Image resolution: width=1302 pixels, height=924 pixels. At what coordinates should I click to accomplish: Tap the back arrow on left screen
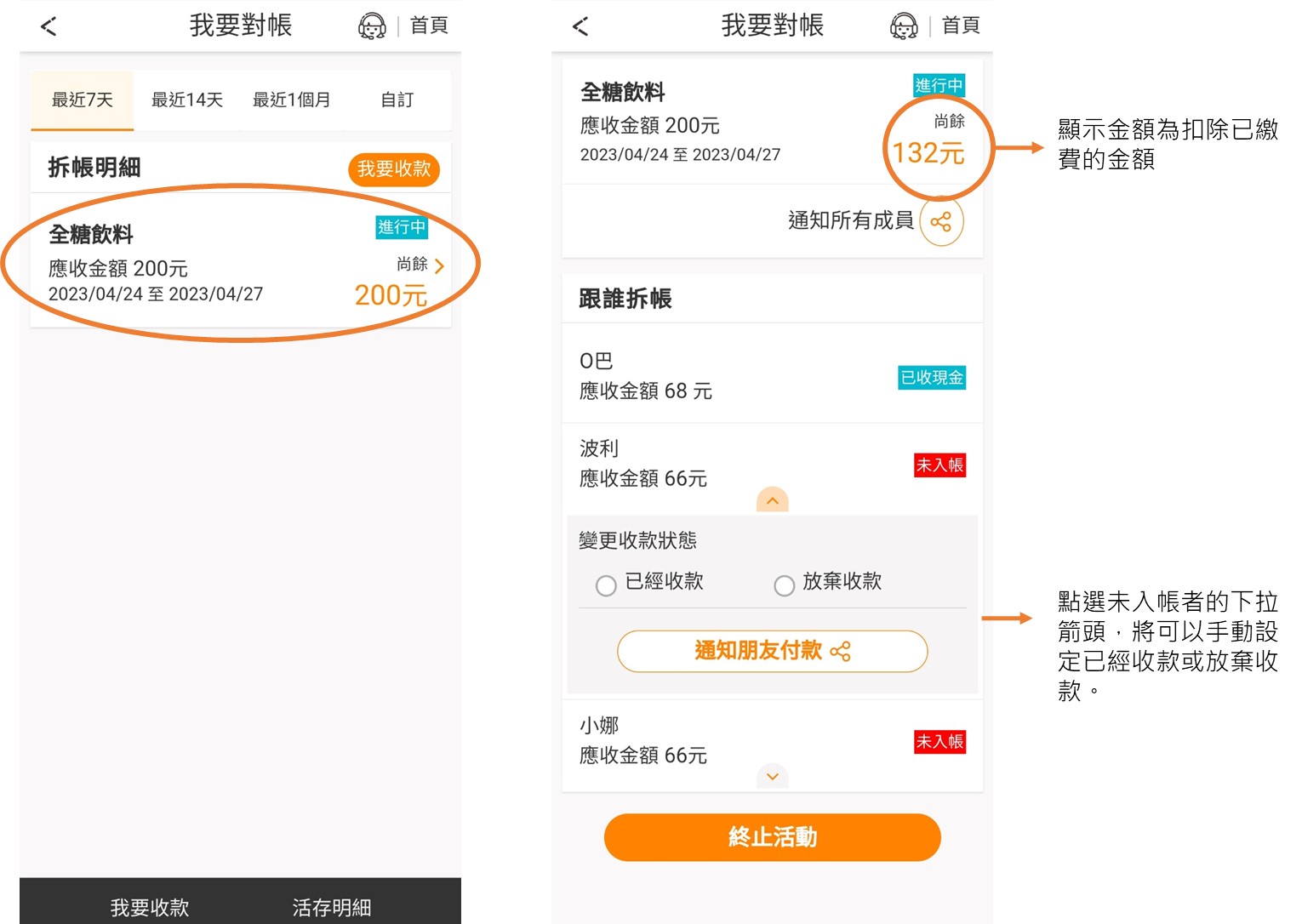tap(49, 26)
